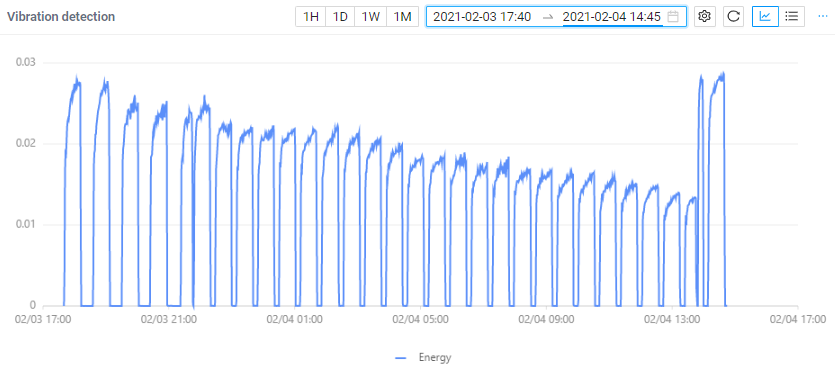This screenshot has width=835, height=375.
Task: Edit start date 2021-02-03 17:40
Action: pos(482,17)
